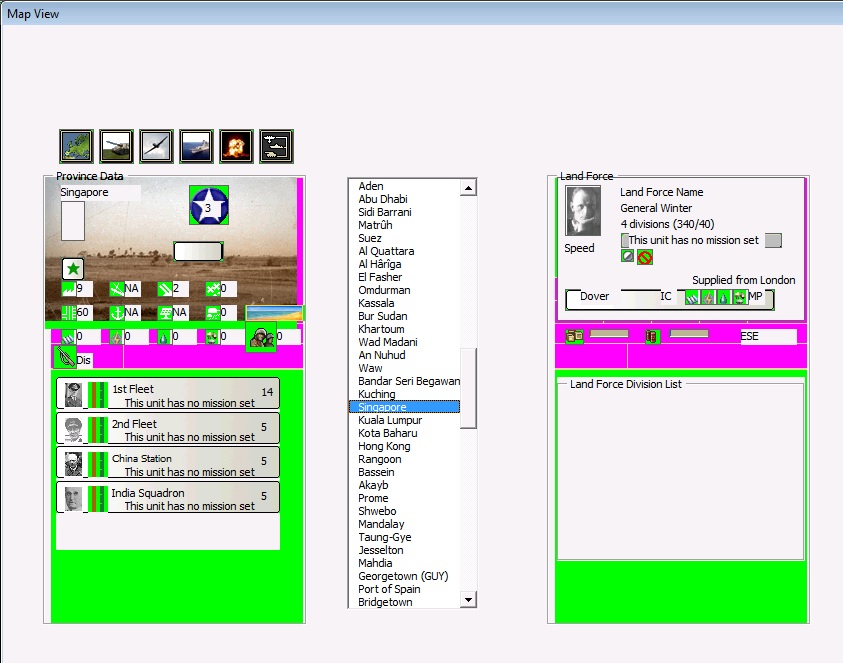843x663 pixels.
Task: Click the nuclear explosion icon
Action: [236, 146]
